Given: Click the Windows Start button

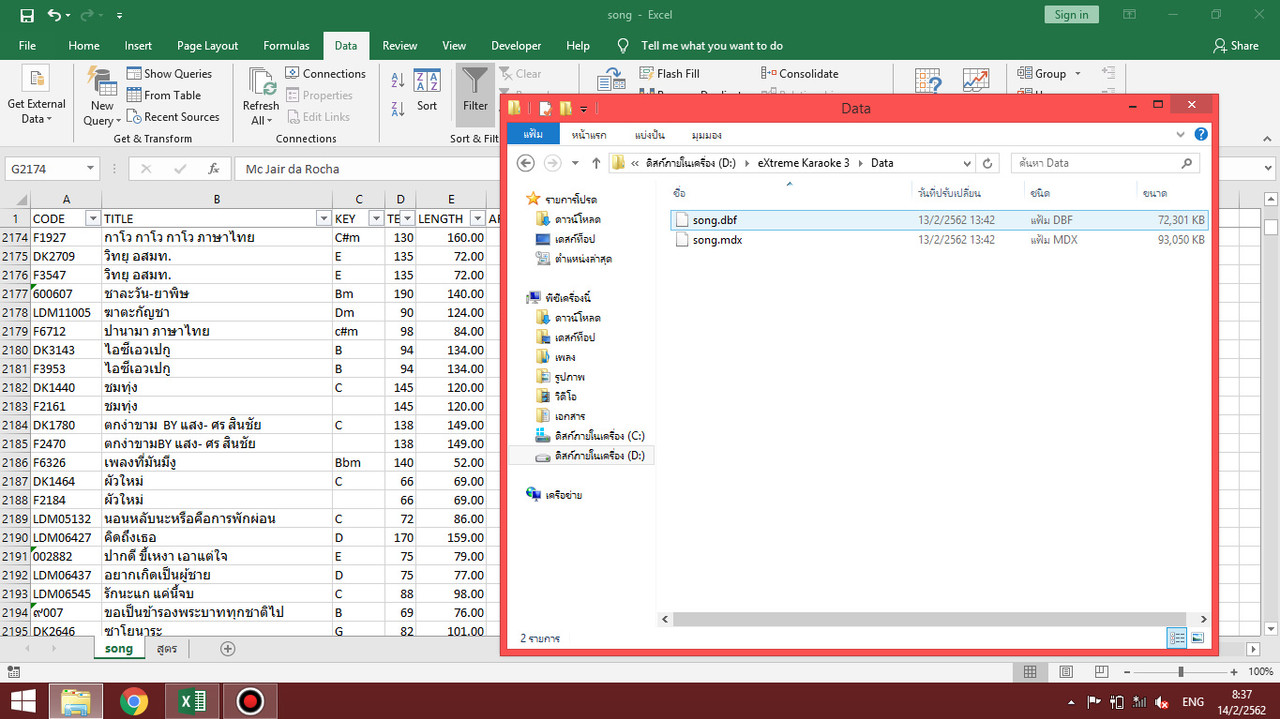Looking at the screenshot, I should pos(25,701).
